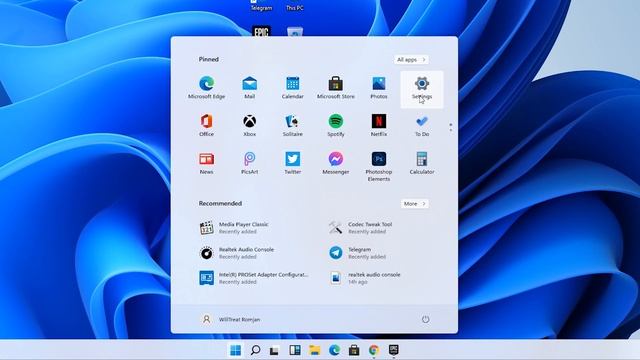The image size is (640, 360).
Task: Start the Solitaire game
Action: tap(293, 125)
